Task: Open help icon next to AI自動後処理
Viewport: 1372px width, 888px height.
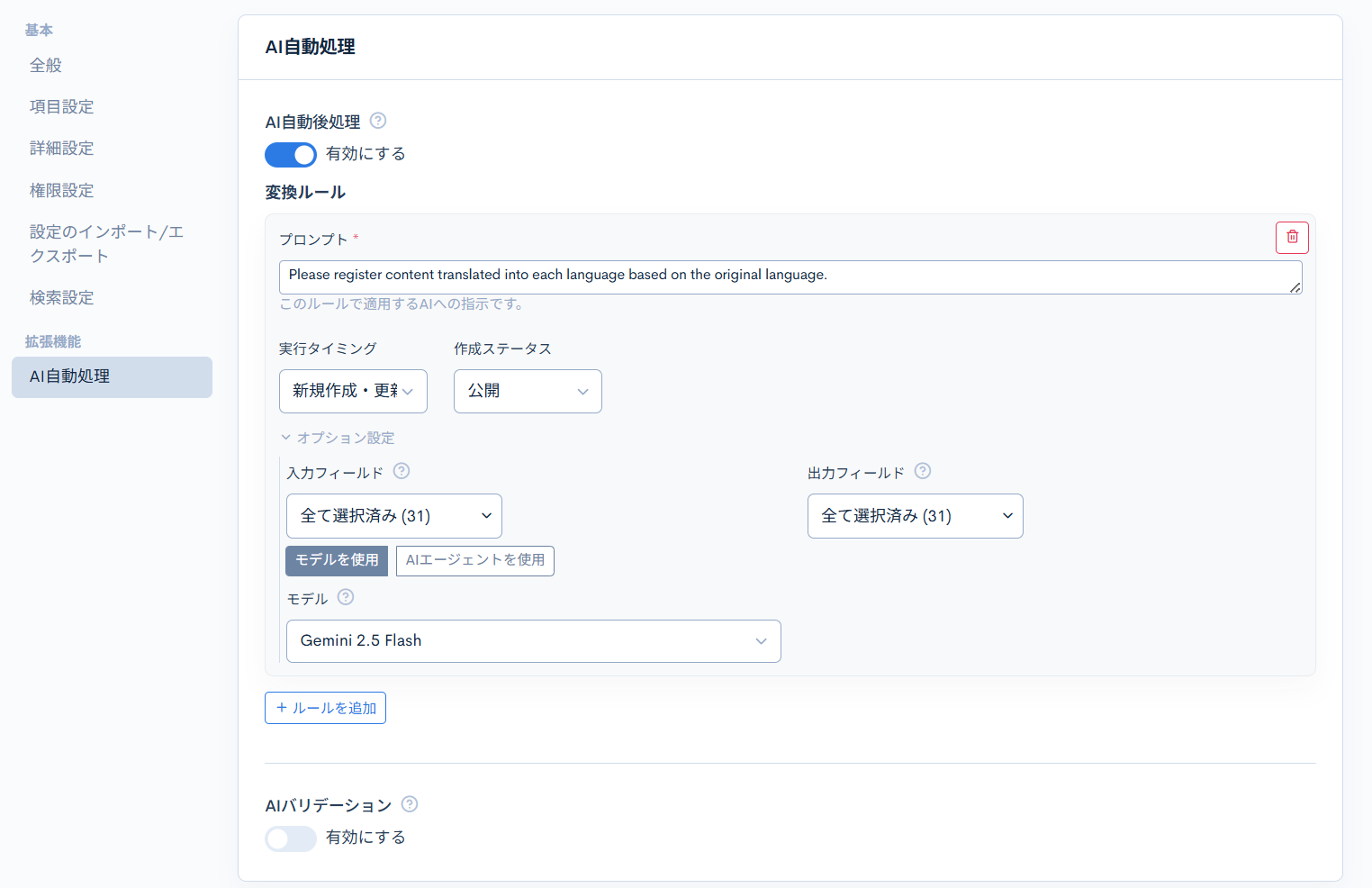Action: (x=378, y=121)
